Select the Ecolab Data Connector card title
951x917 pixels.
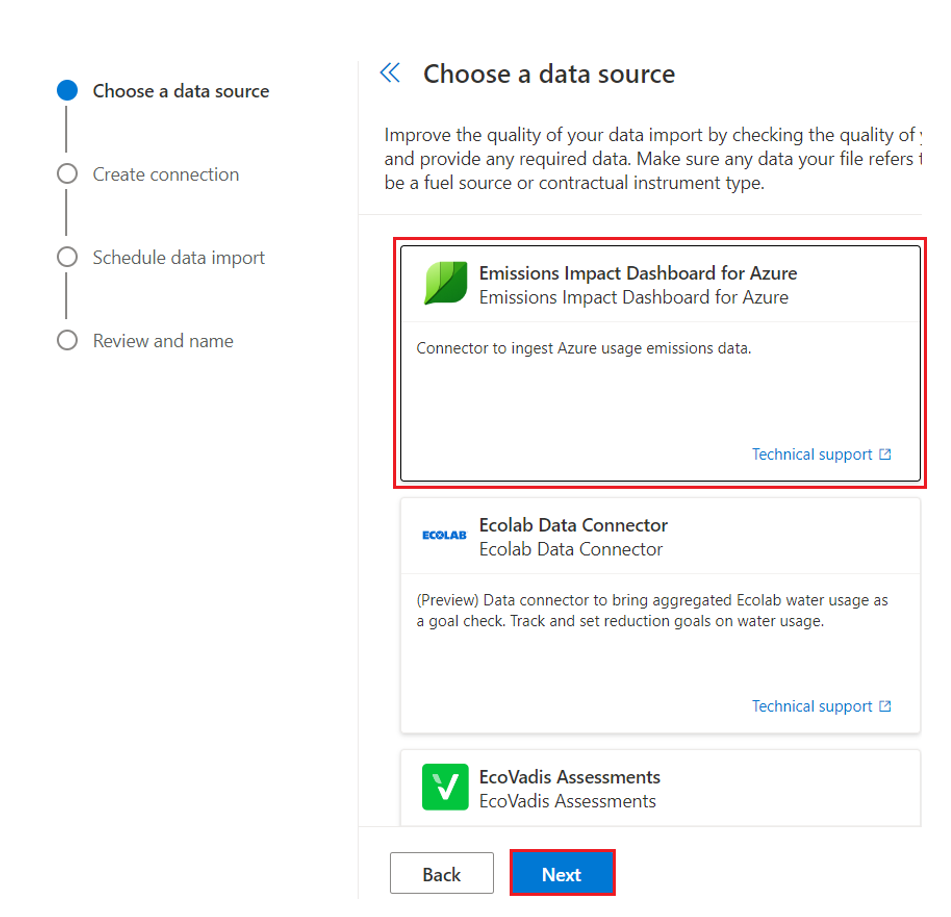coord(573,525)
